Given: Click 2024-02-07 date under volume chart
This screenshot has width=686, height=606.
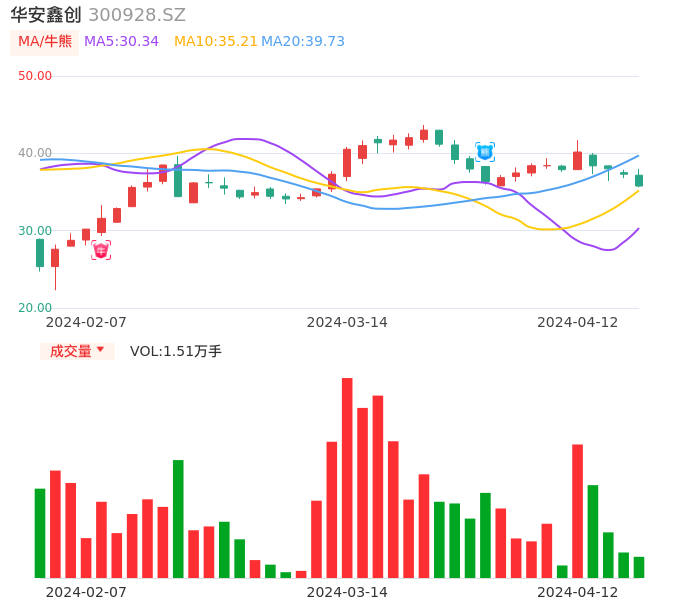Looking at the screenshot, I should coord(86,592).
